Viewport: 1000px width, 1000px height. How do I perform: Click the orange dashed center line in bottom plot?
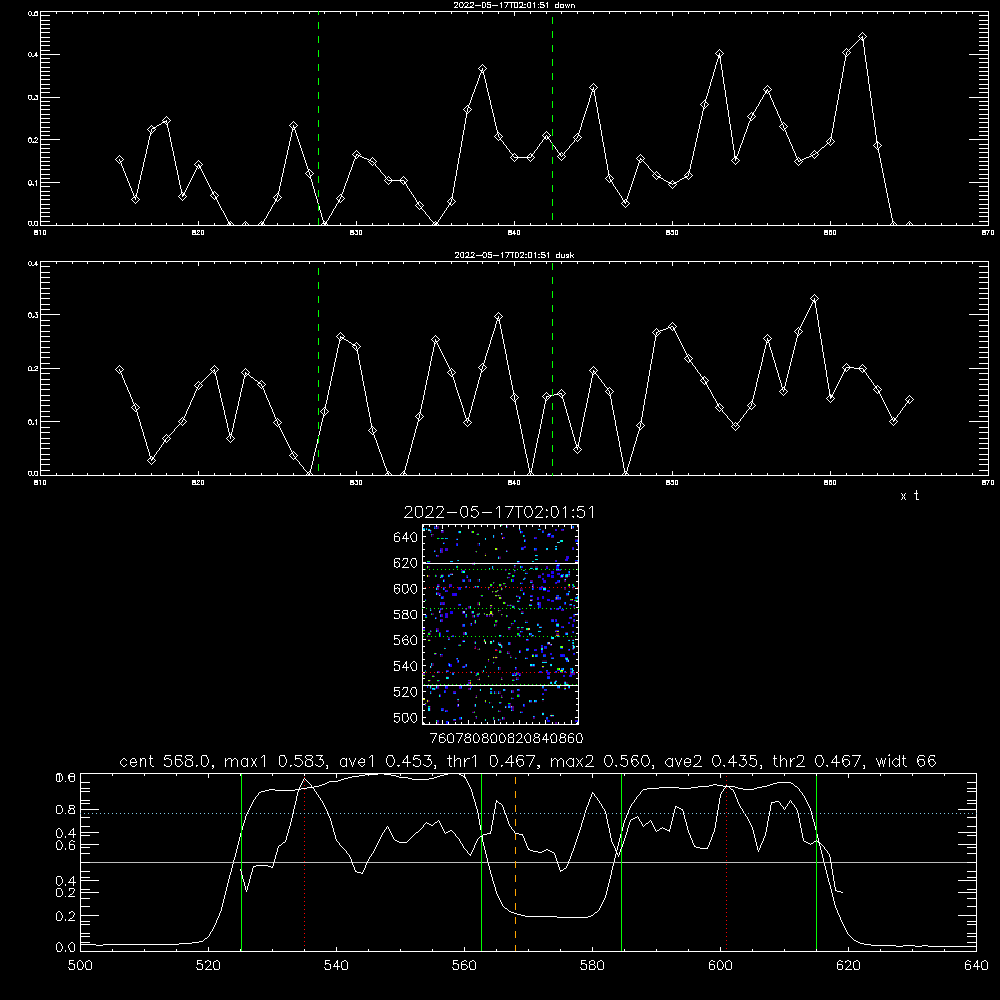click(x=515, y=862)
